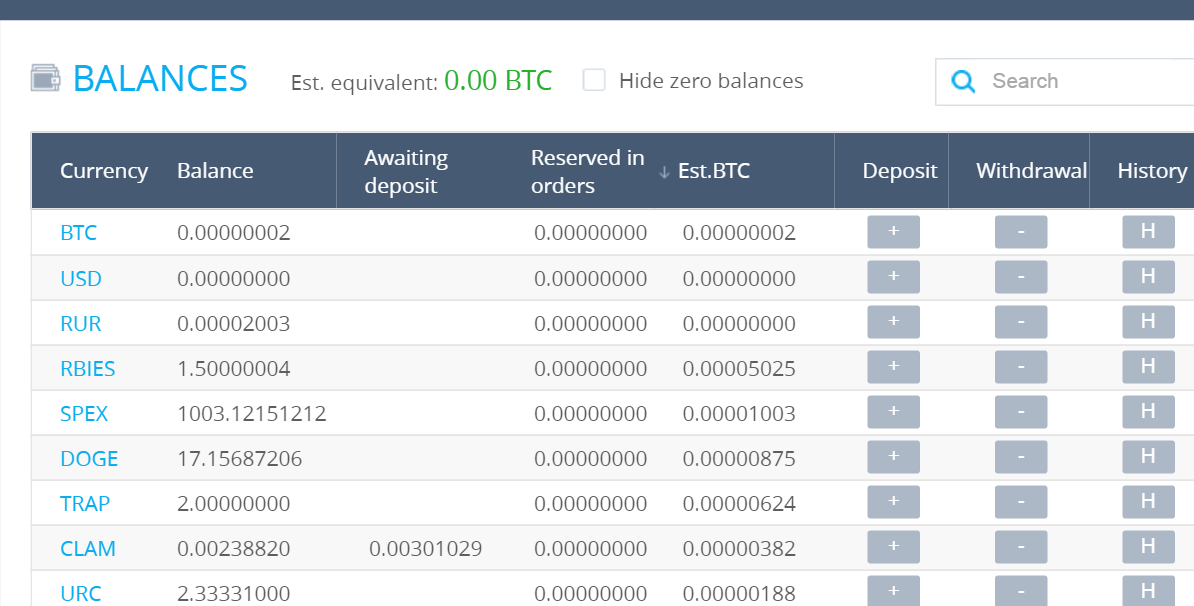Image resolution: width=1194 pixels, height=606 pixels.
Task: Enable Hide zero balances checkbox
Action: 595,81
